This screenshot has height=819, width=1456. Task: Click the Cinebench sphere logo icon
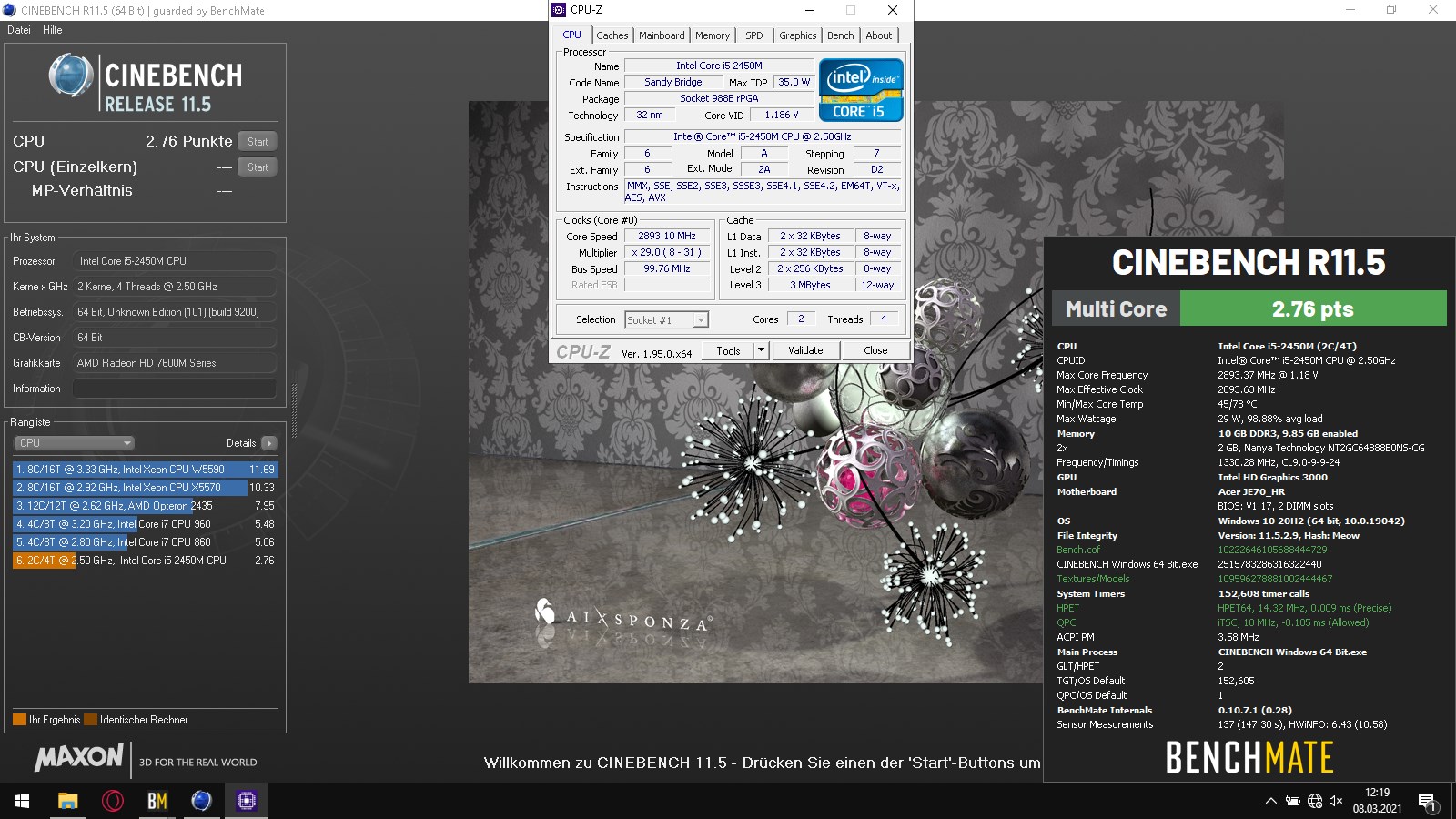(x=71, y=76)
